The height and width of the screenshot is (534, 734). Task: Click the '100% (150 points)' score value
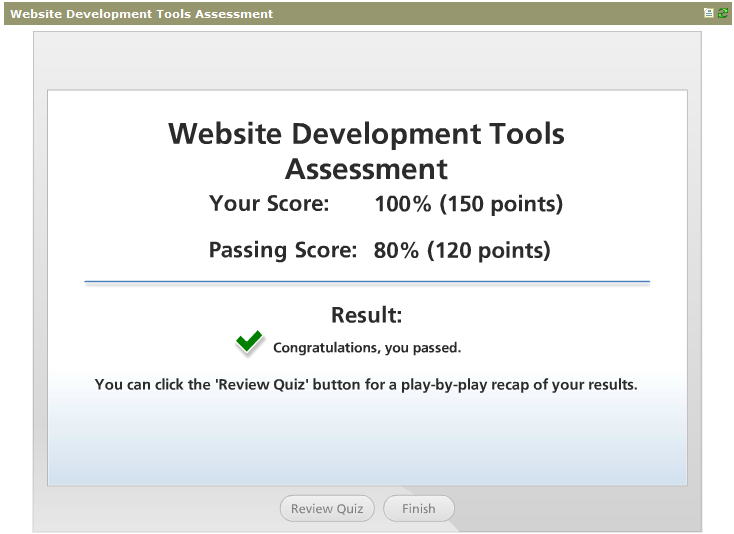[469, 204]
